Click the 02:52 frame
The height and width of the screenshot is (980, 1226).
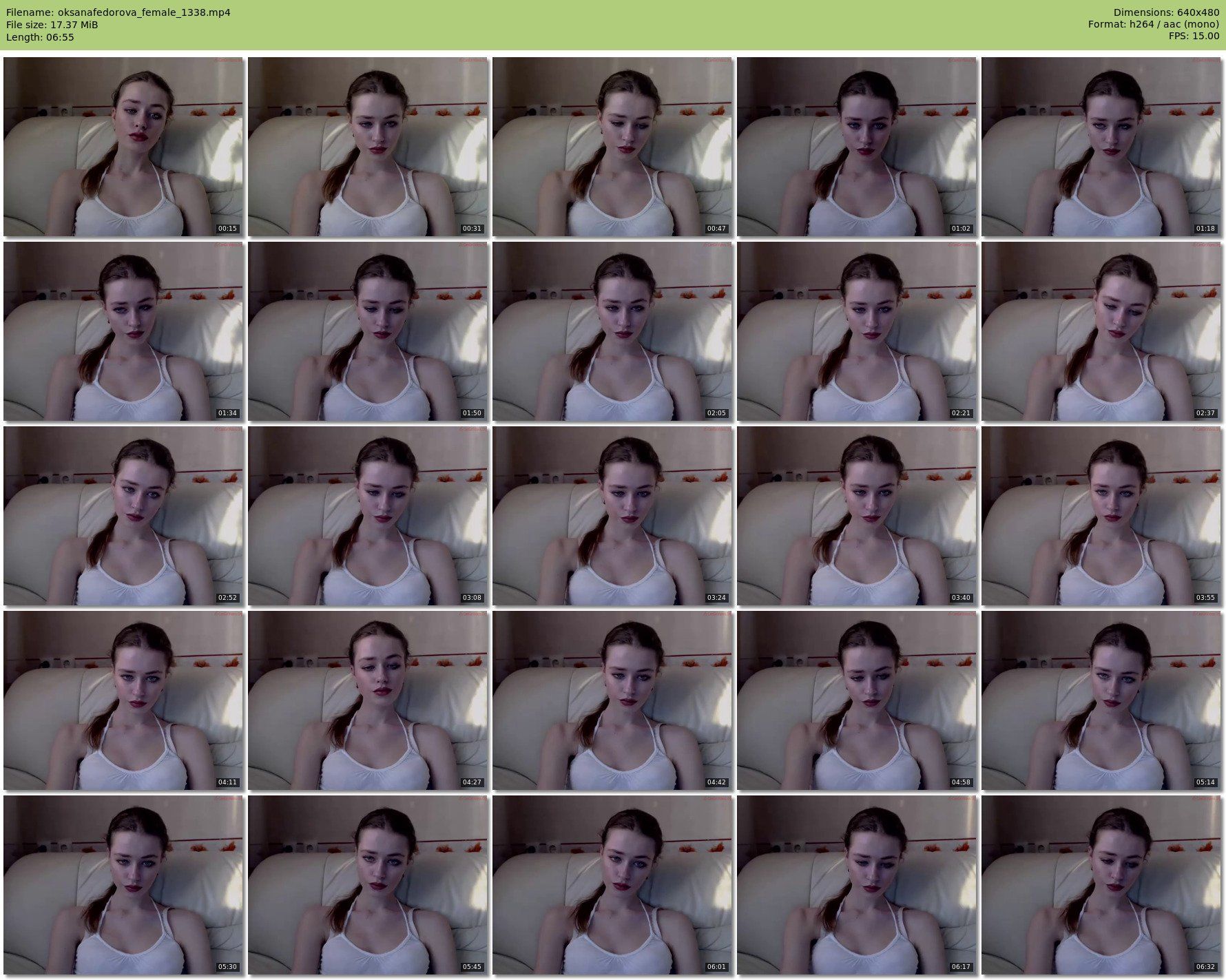click(123, 516)
